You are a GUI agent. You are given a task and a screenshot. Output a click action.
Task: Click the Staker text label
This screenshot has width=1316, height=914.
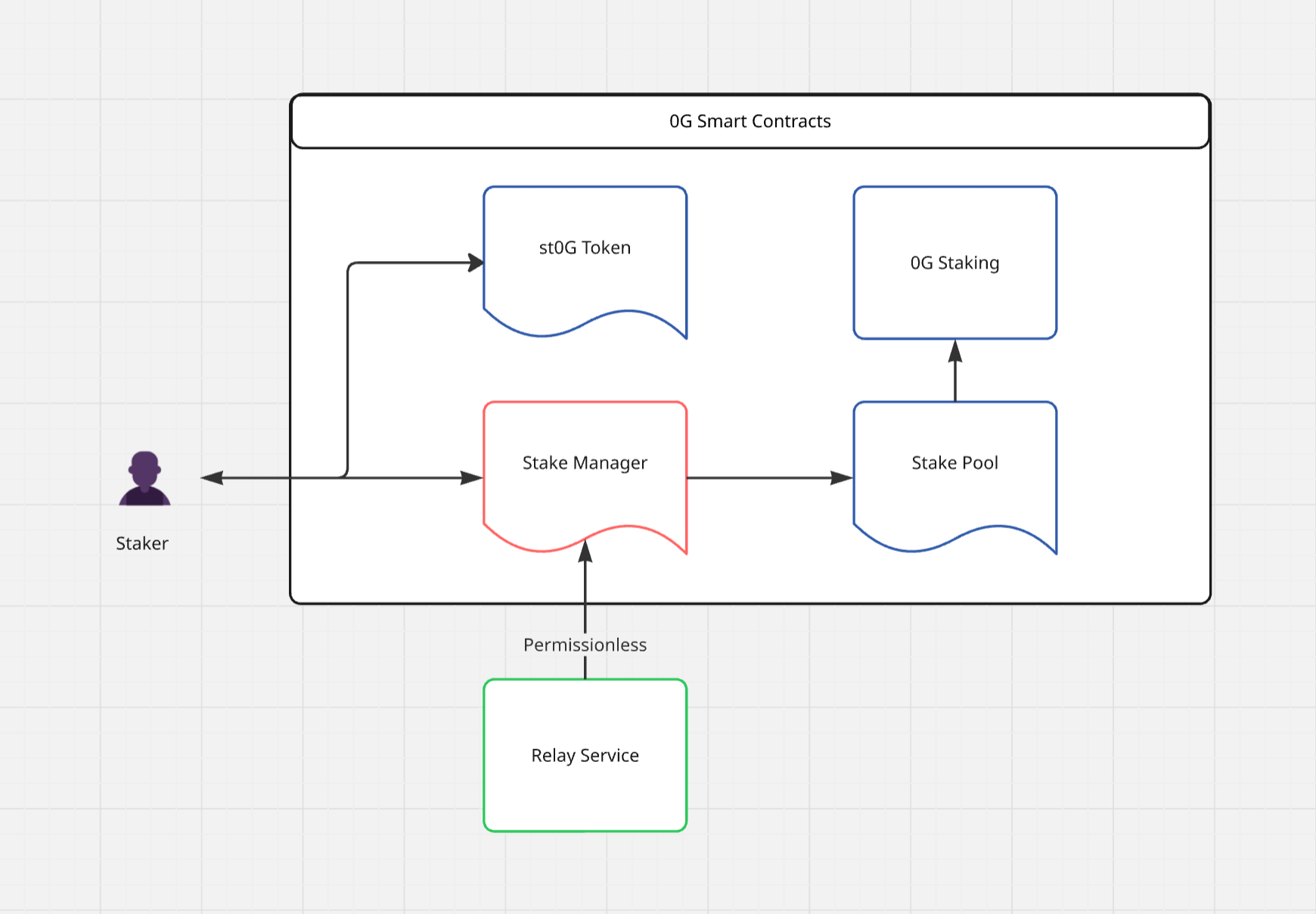click(x=142, y=543)
